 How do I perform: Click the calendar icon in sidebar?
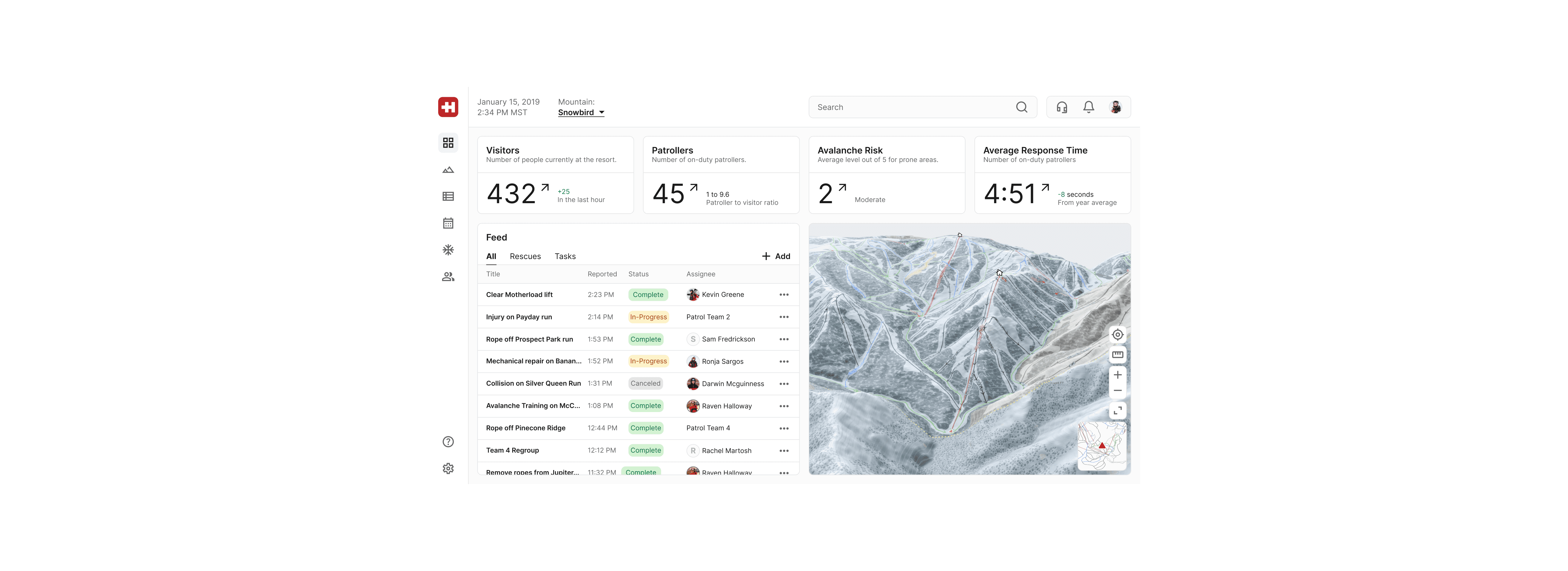pos(448,223)
